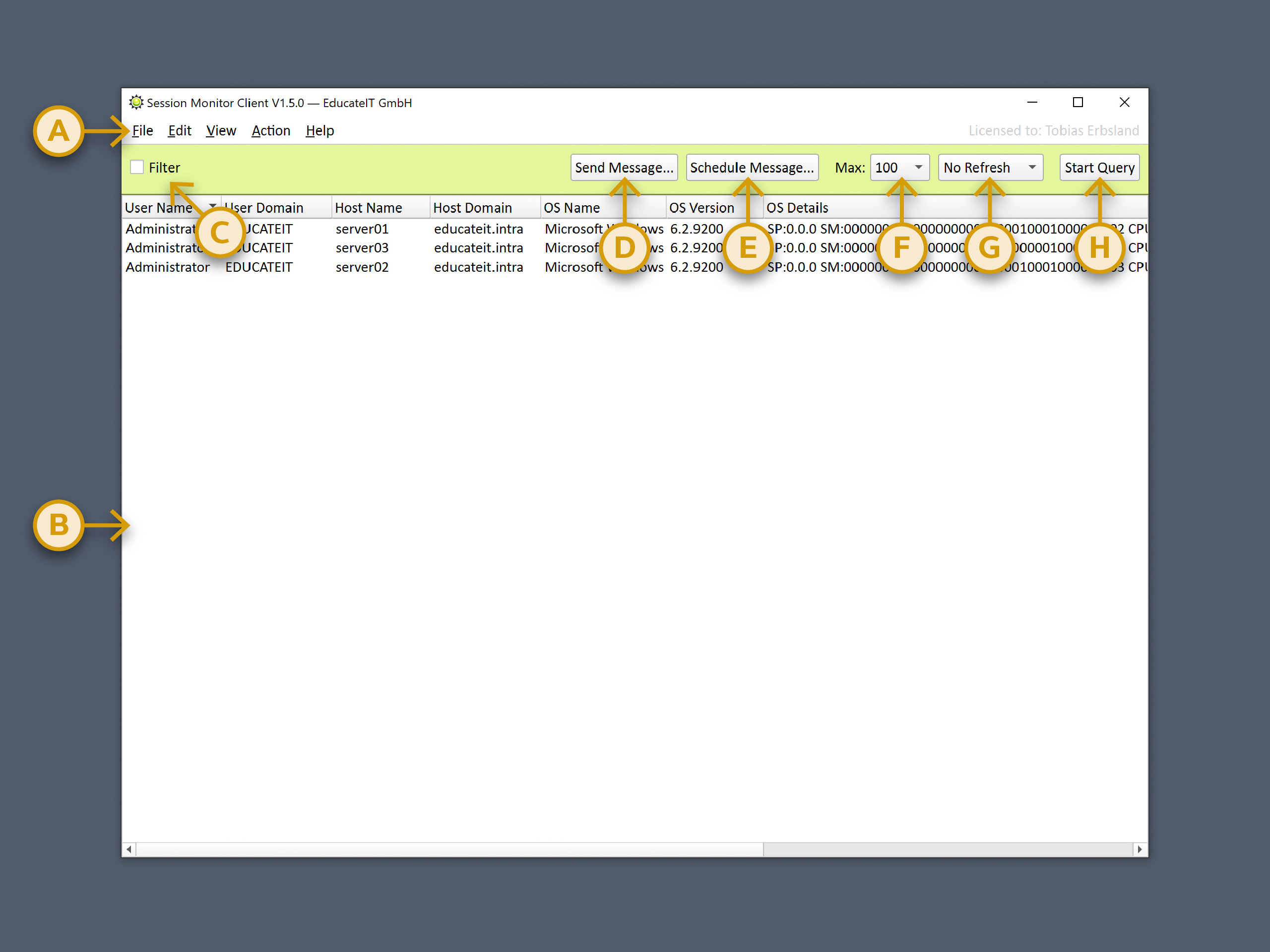Viewport: 1270px width, 952px height.
Task: Click the OS Version column header
Action: tap(701, 207)
